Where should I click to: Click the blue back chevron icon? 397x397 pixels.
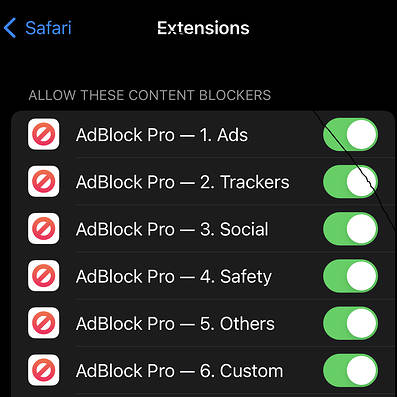(x=10, y=28)
